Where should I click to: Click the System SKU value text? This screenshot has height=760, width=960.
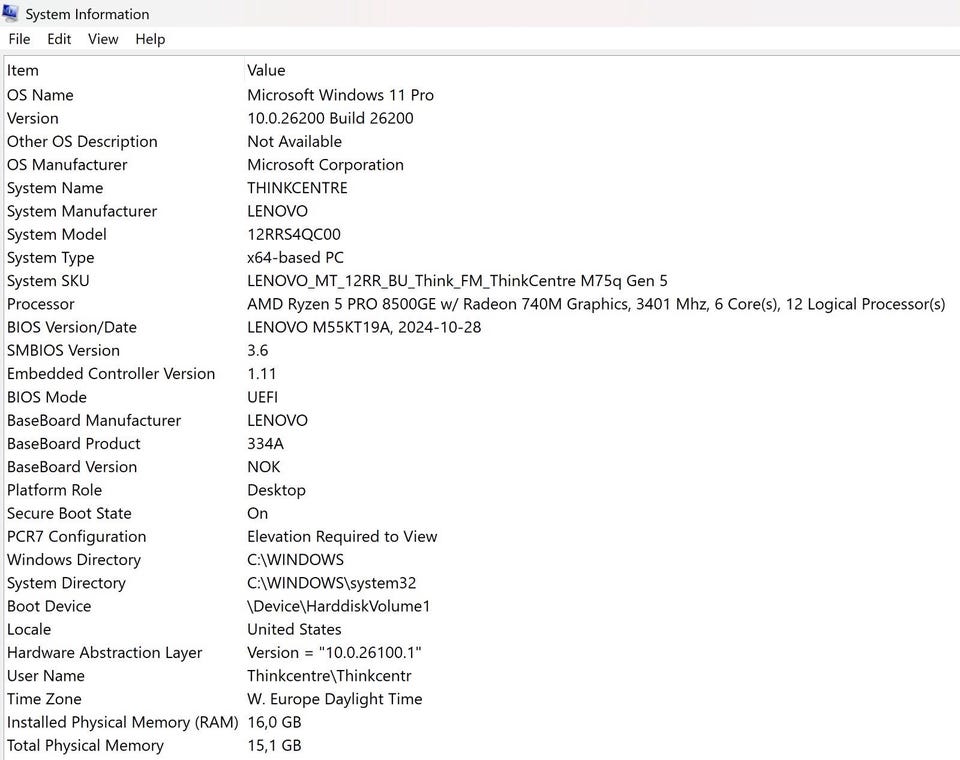tap(457, 281)
